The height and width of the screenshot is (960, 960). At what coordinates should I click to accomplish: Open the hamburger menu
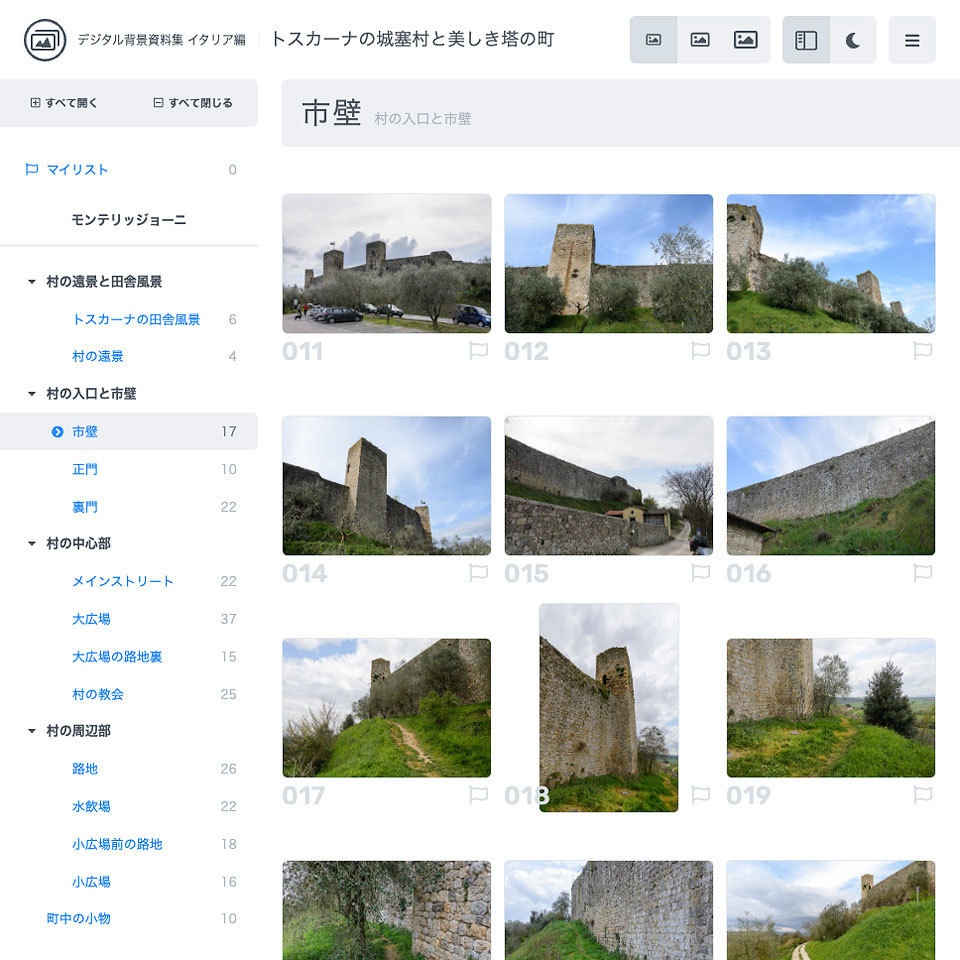pos(912,40)
